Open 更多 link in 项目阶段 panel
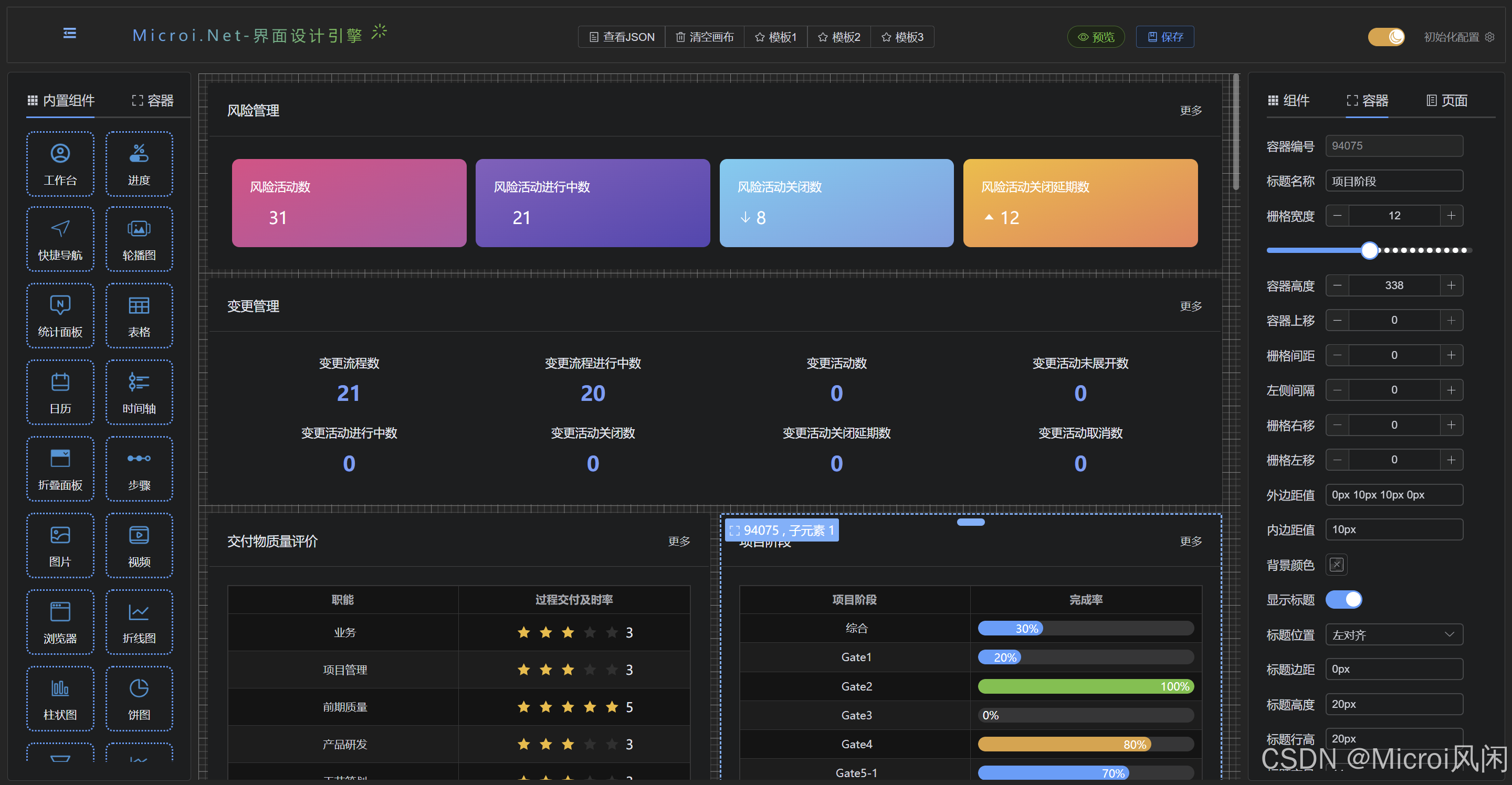1512x785 pixels. (1191, 541)
